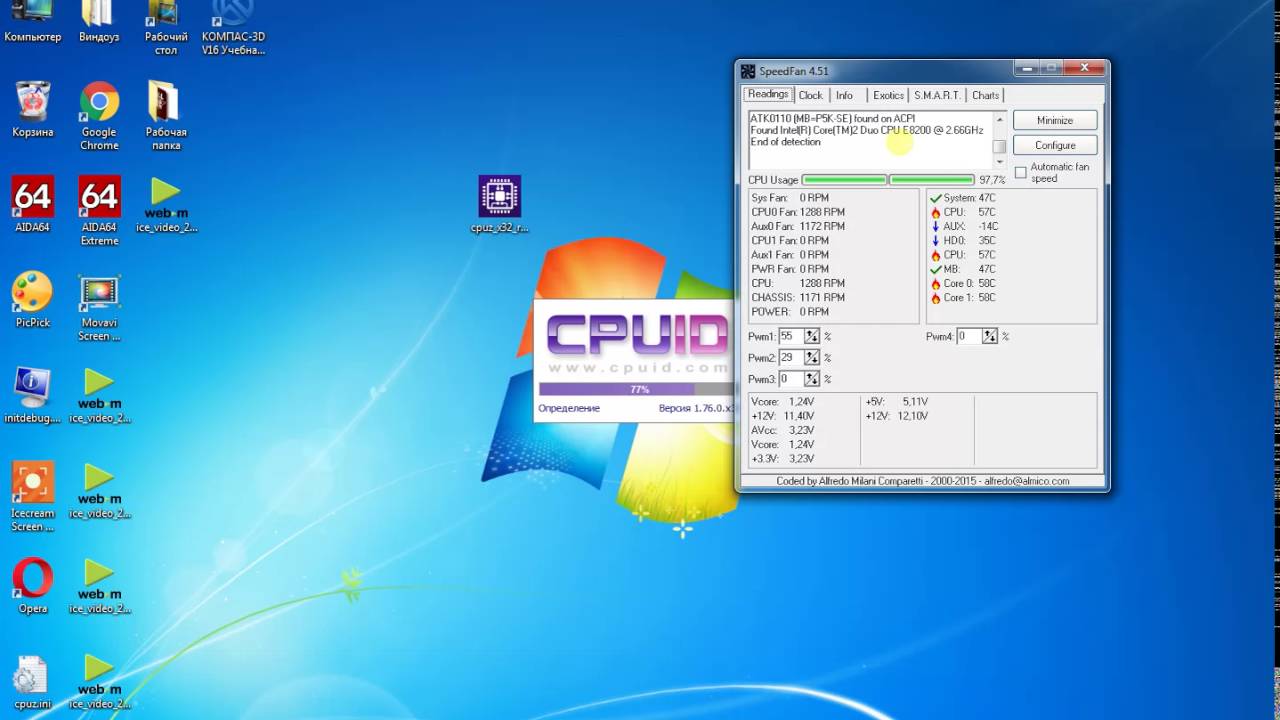1280x720 pixels.
Task: Select the Icecream Screen recorder icon
Action: (x=33, y=497)
